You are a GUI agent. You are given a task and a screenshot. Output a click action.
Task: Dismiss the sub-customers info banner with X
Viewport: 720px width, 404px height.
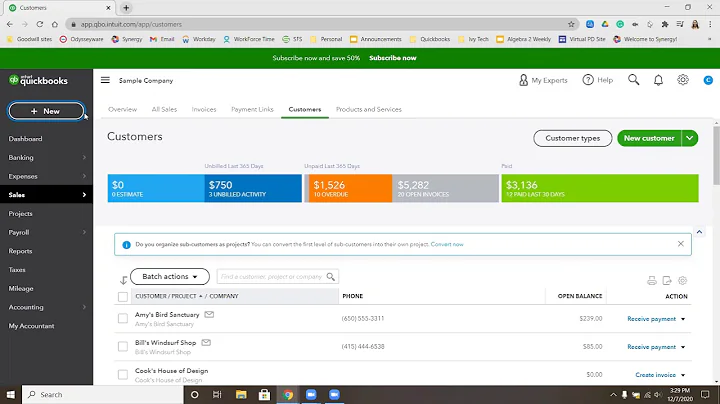(681, 244)
